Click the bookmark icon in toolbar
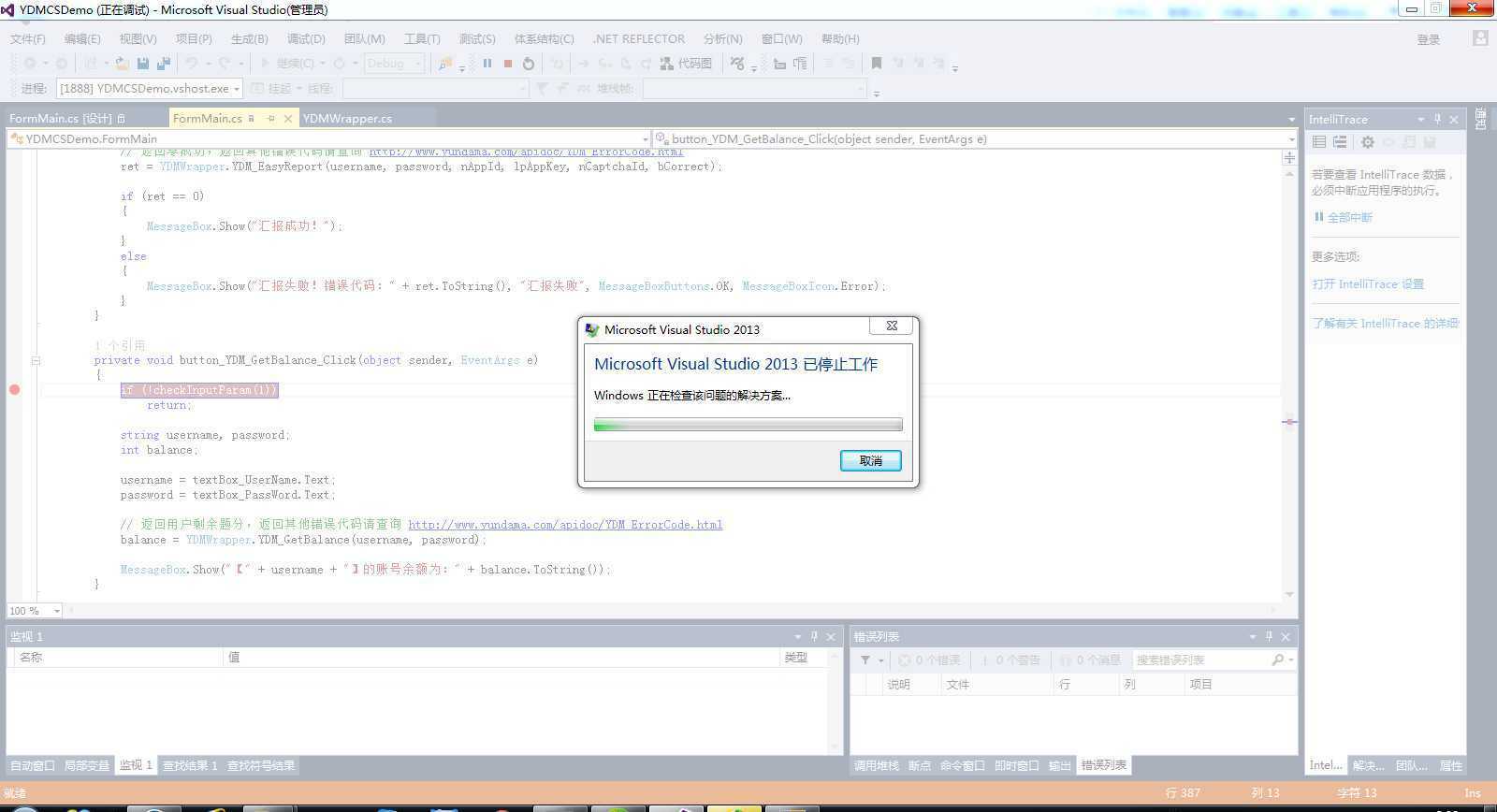Screen dimensions: 1497x812 [x=877, y=64]
